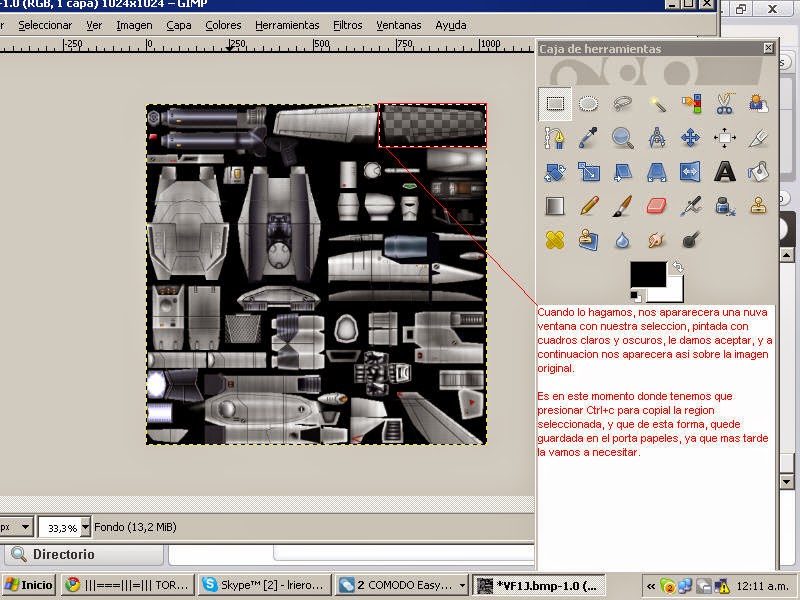Activate the Eraser tool
800x600 pixels.
pyautogui.click(x=657, y=206)
